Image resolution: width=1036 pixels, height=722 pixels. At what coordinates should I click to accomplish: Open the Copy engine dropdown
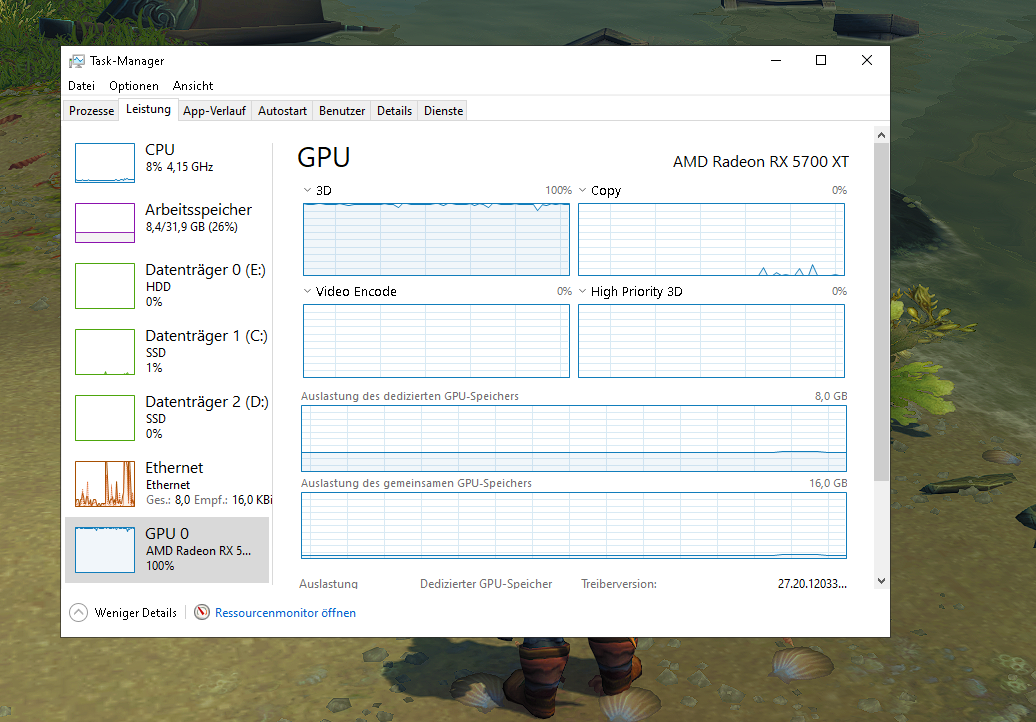[582, 190]
